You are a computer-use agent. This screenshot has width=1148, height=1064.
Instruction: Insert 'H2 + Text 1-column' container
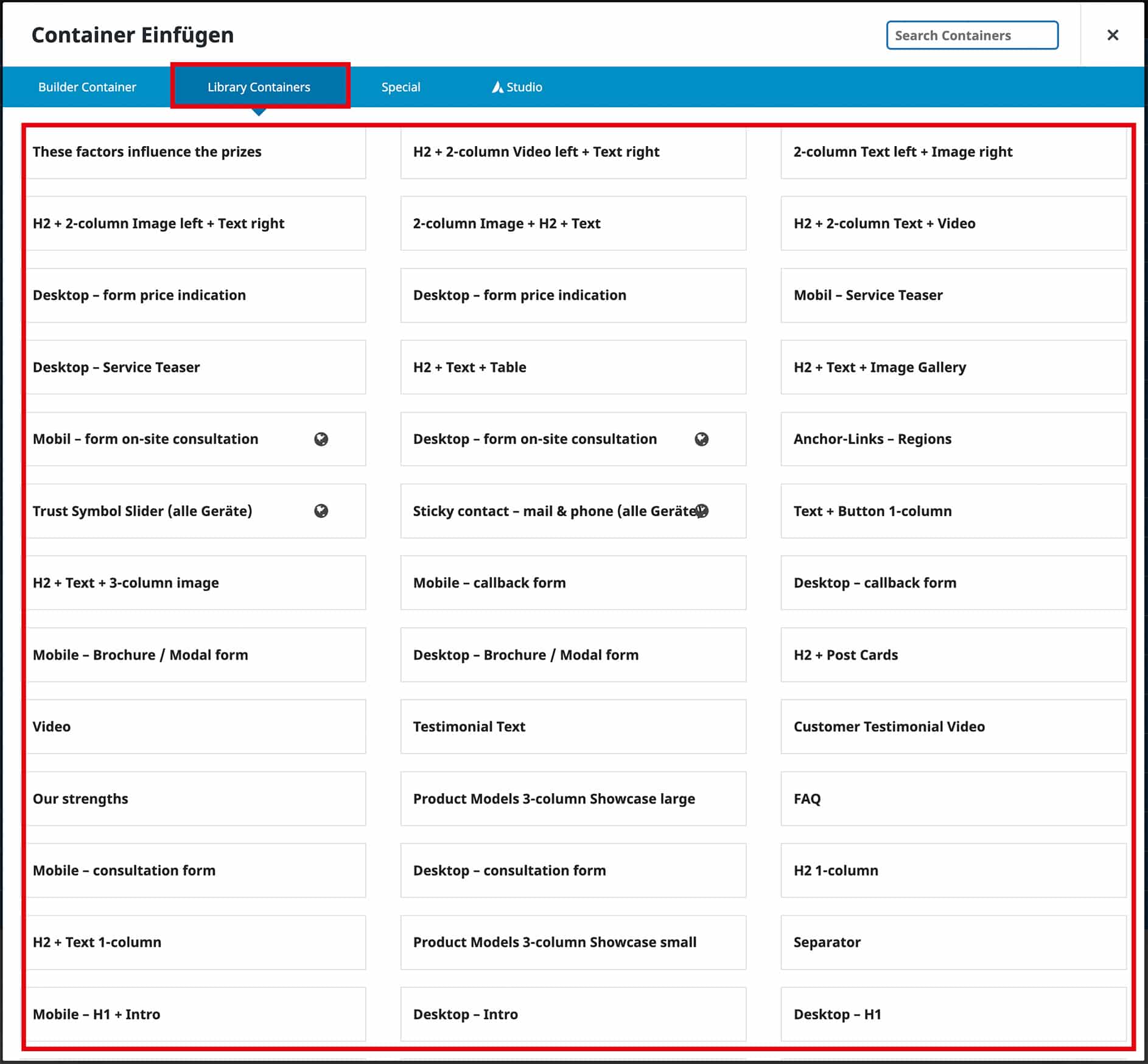coord(195,942)
